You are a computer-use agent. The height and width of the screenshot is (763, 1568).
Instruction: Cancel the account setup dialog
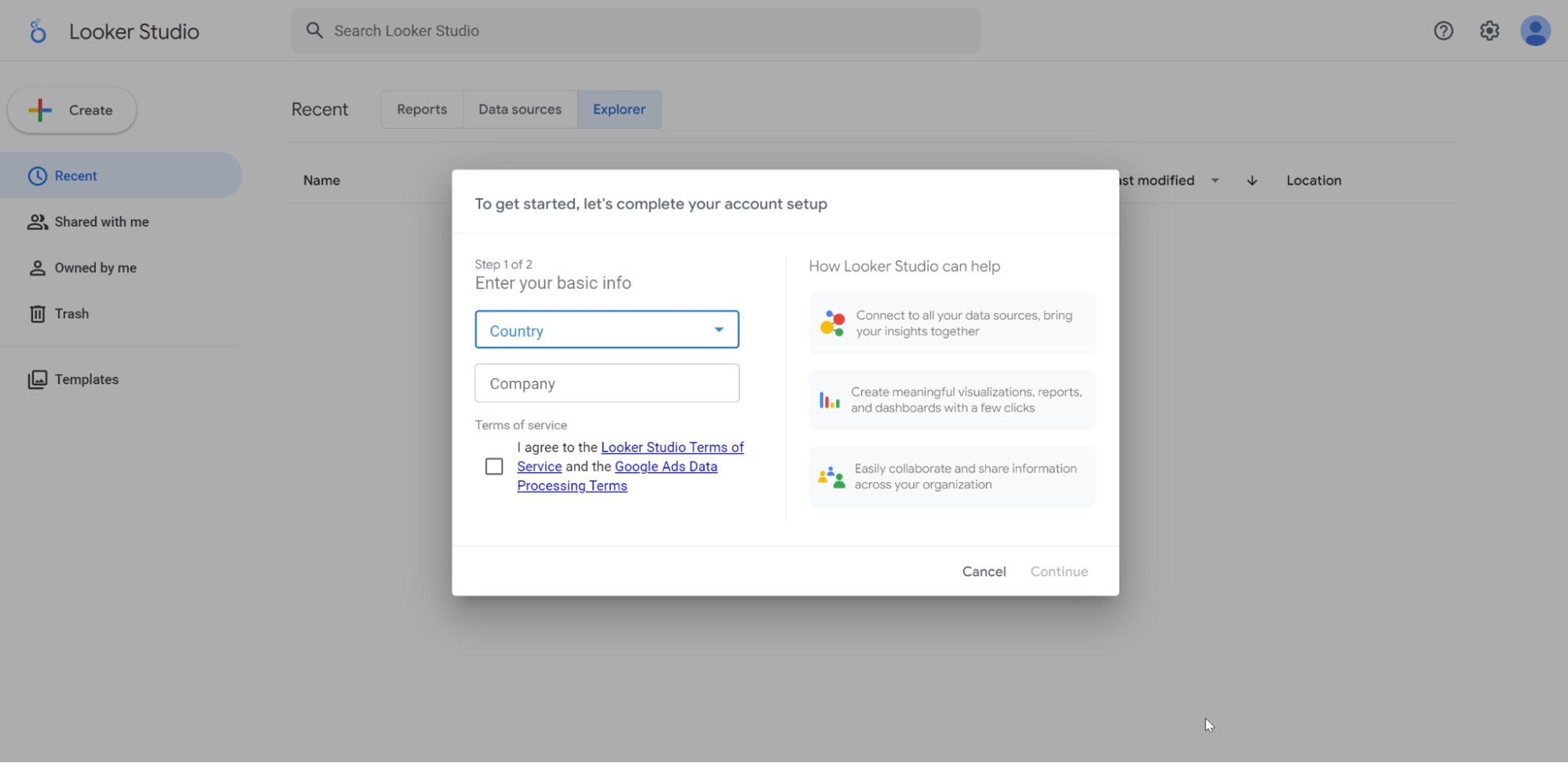click(984, 572)
